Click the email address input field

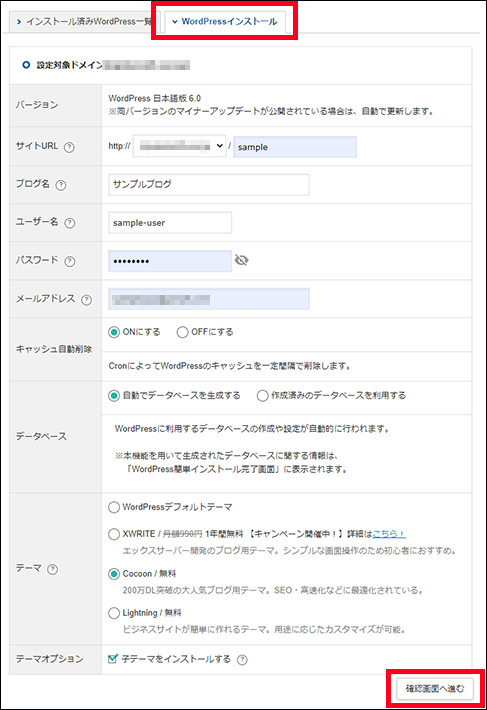[x=209, y=299]
